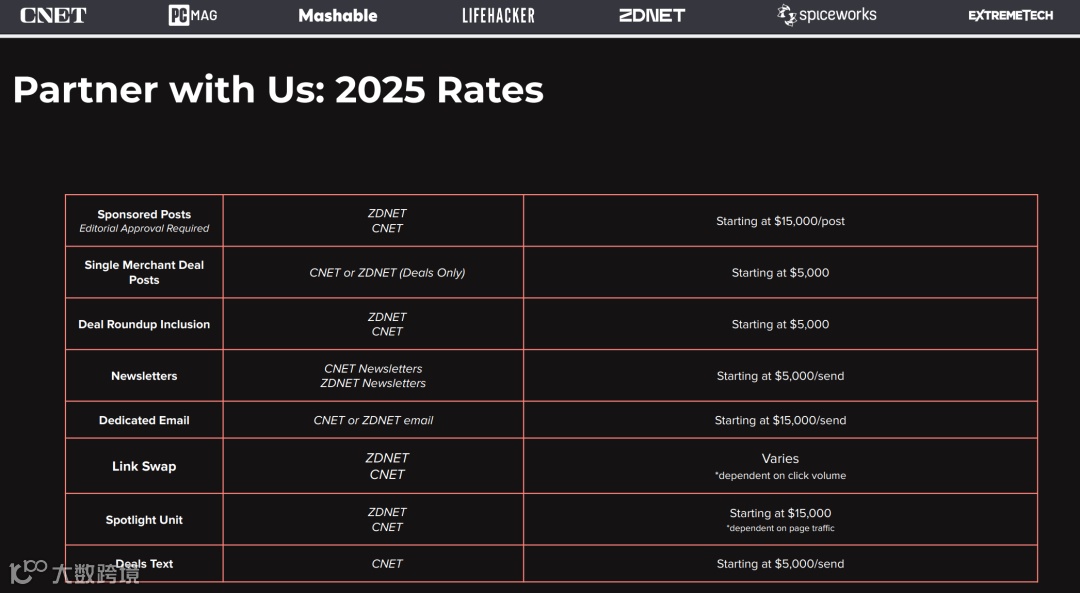Click the CNET logo in header
The width and height of the screenshot is (1080, 593).
click(53, 15)
